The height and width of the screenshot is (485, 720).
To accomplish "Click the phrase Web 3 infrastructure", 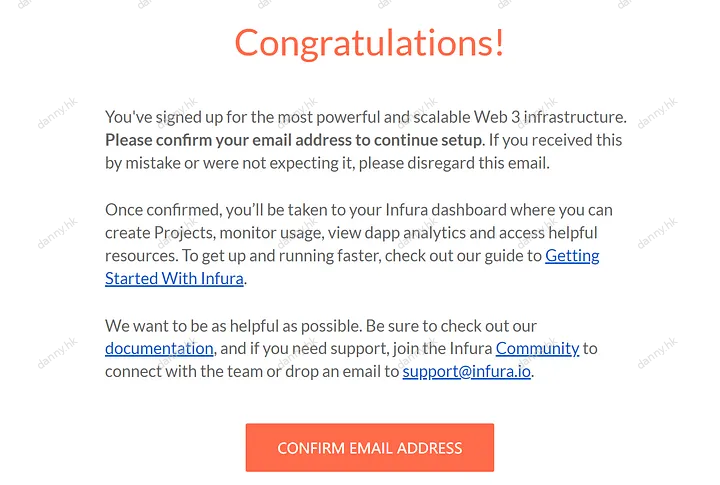I will (550, 117).
